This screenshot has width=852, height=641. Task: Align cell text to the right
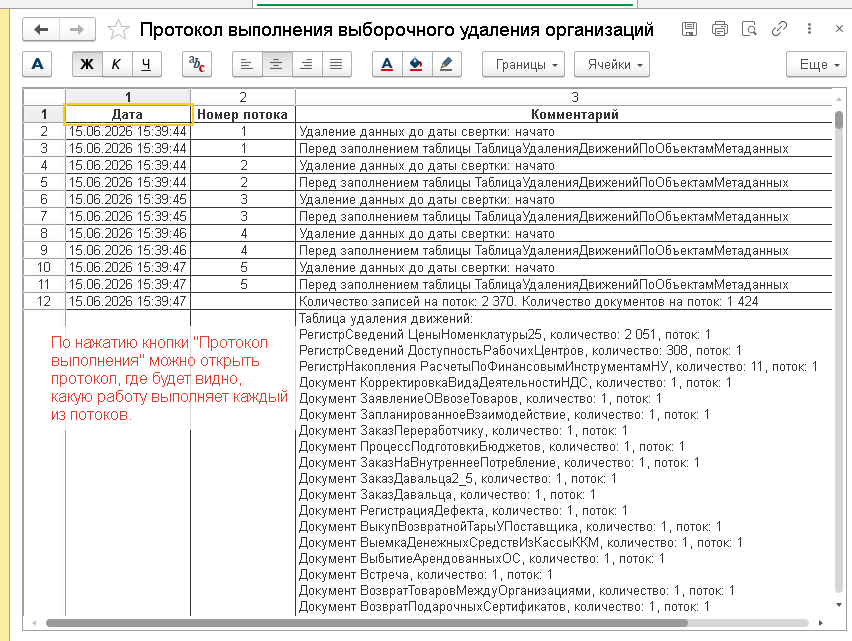click(306, 64)
